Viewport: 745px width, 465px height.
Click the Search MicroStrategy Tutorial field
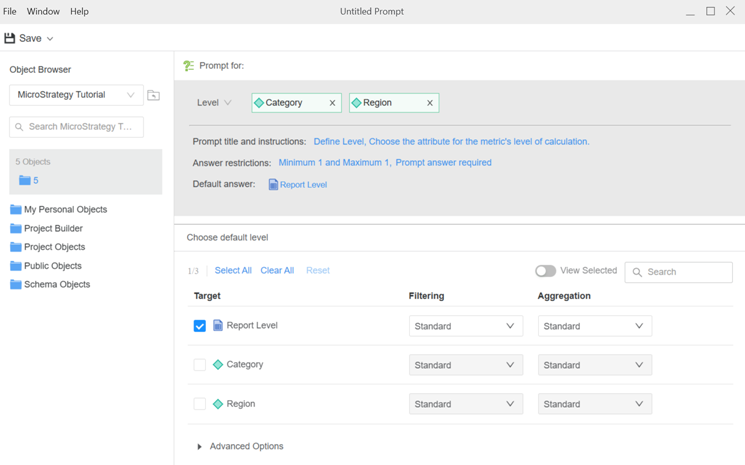[x=82, y=127]
